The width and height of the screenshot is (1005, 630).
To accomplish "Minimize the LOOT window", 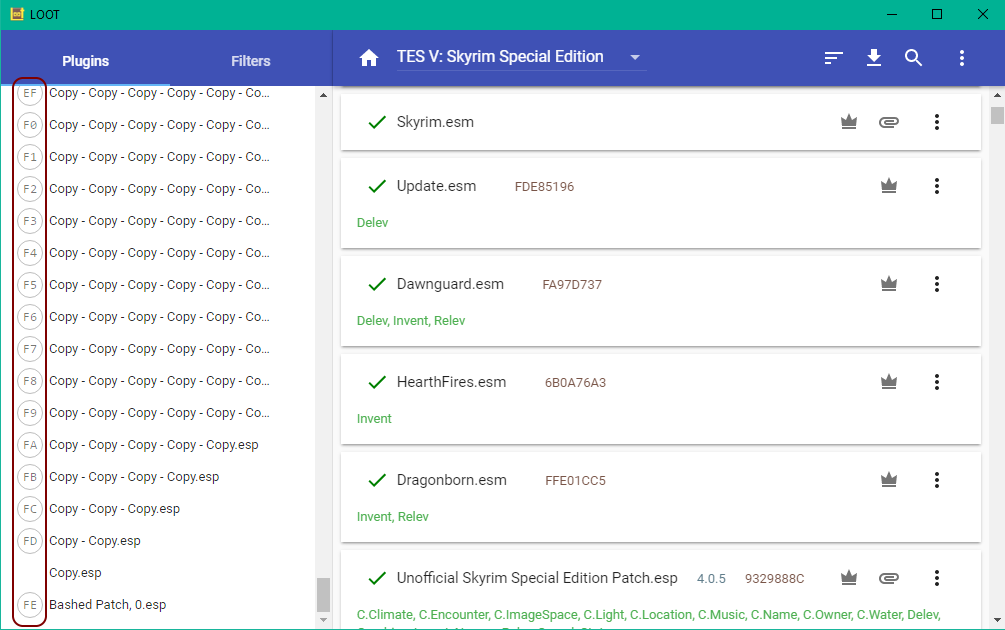I will pos(891,14).
